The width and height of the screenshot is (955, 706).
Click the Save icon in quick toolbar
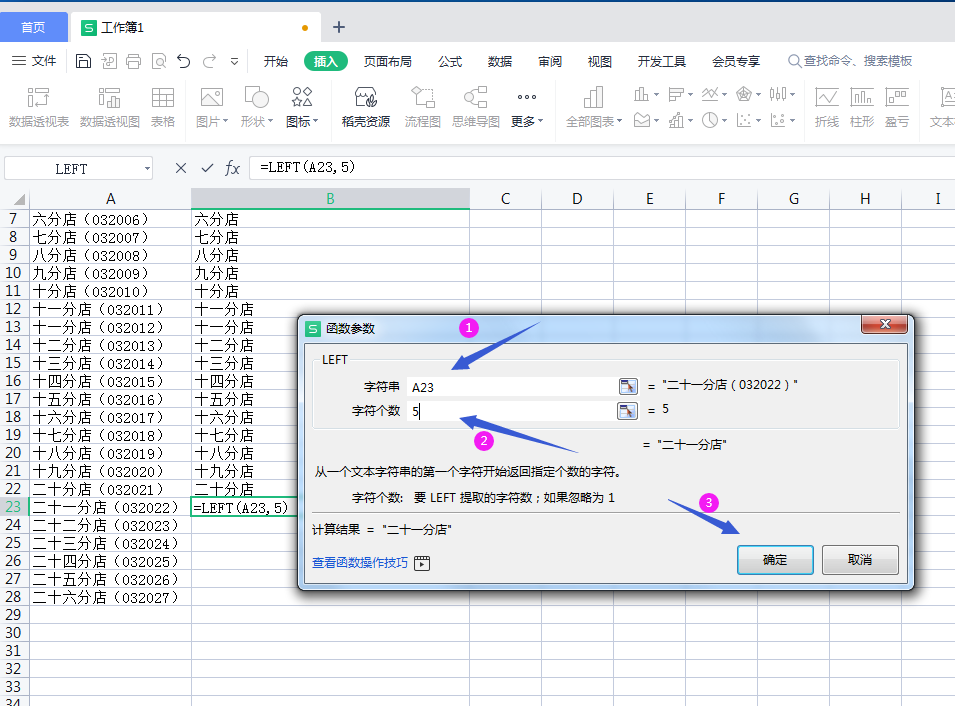tap(83, 61)
